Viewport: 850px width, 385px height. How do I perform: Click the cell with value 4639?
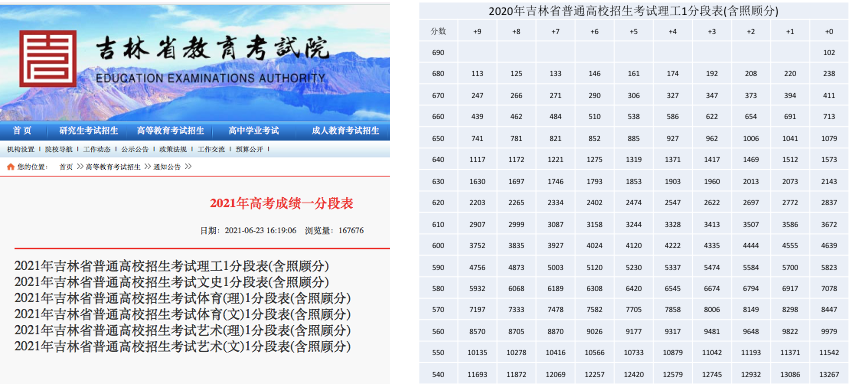click(829, 245)
